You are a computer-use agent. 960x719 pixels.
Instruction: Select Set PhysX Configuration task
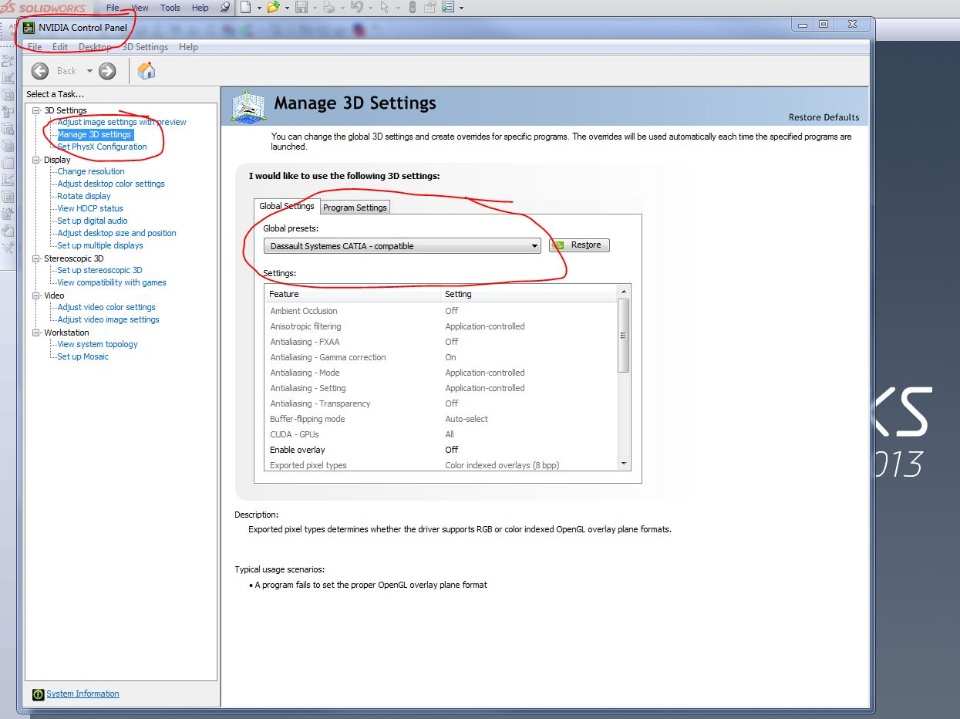click(x=102, y=147)
